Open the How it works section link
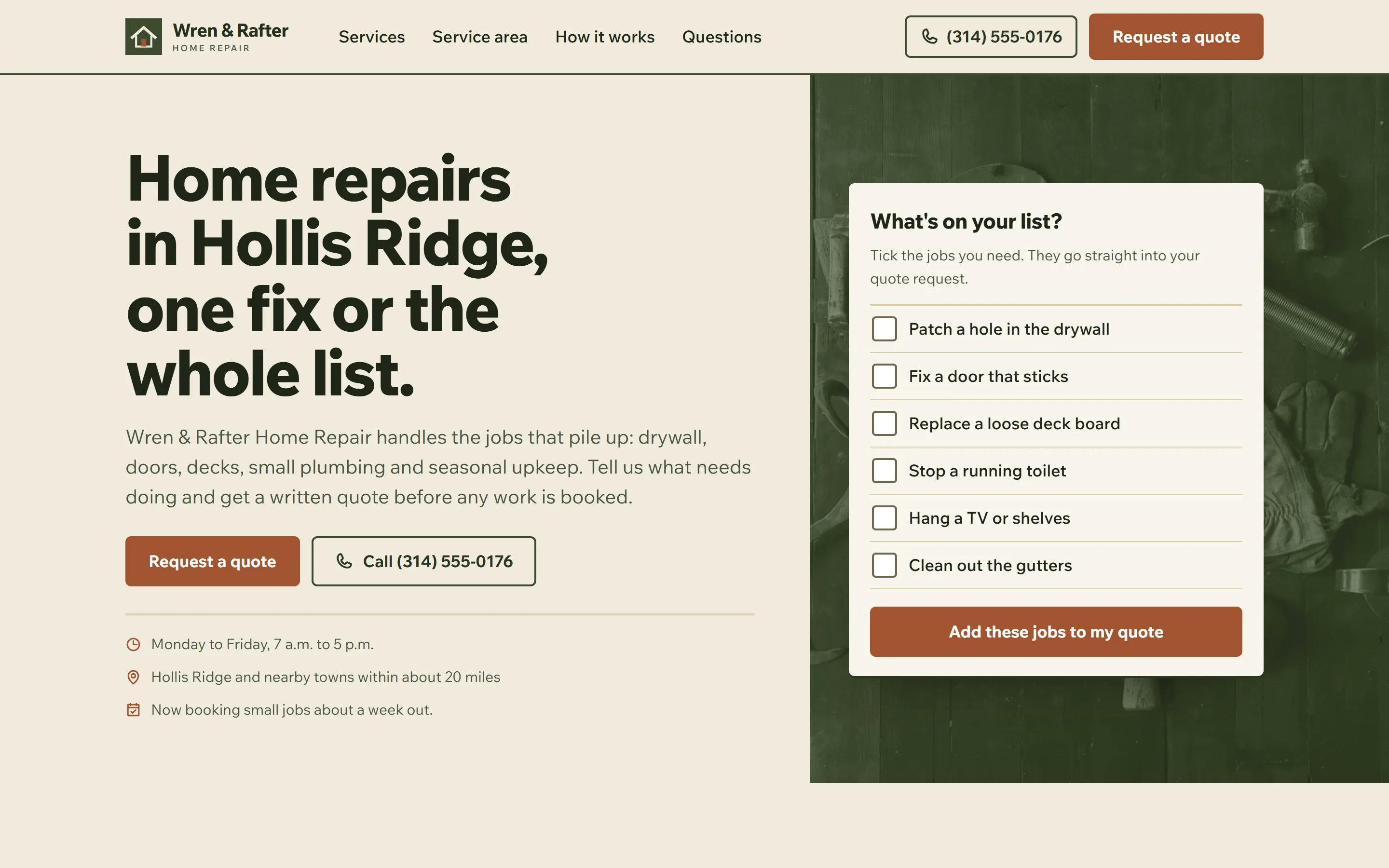Screen dimensions: 1389x868 pos(604,37)
